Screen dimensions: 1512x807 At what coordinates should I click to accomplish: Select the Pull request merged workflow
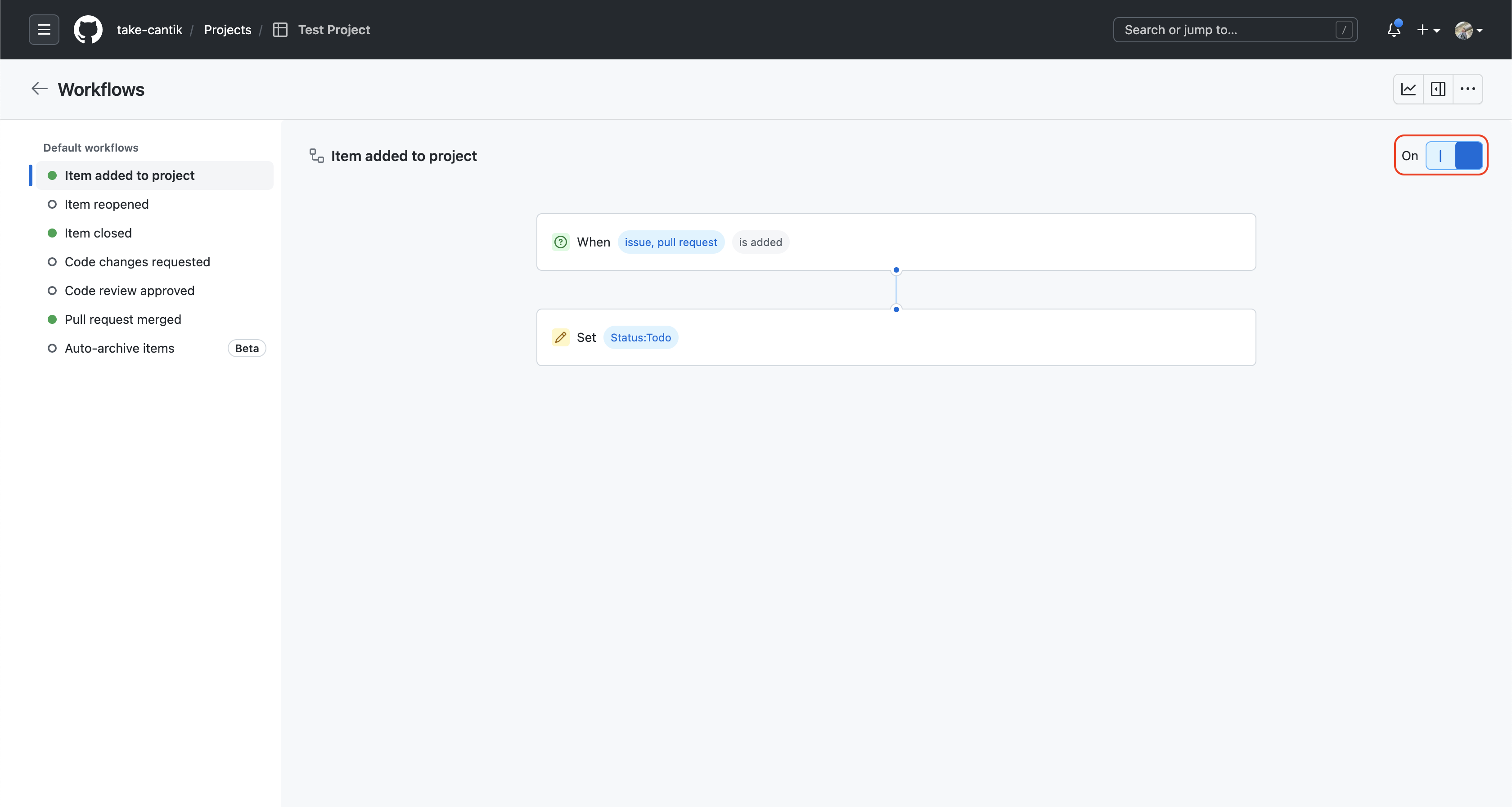pyautogui.click(x=123, y=319)
